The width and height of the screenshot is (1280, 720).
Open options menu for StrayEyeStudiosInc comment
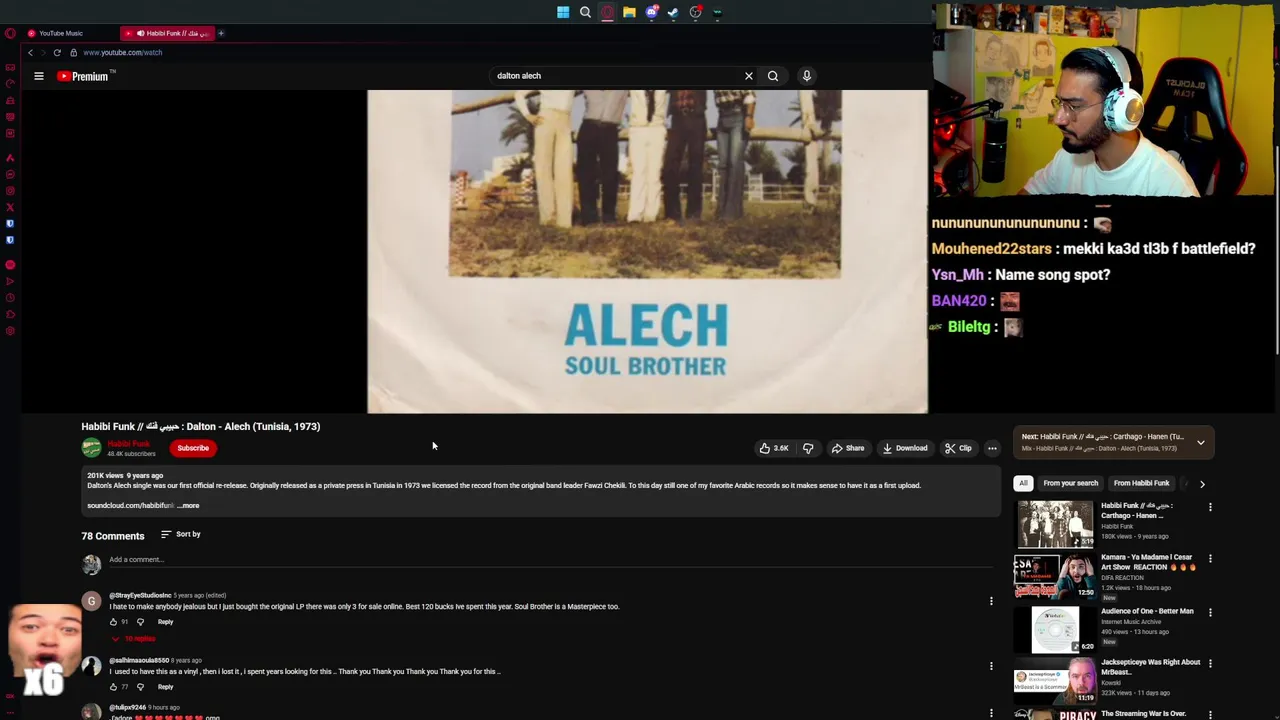[991, 601]
